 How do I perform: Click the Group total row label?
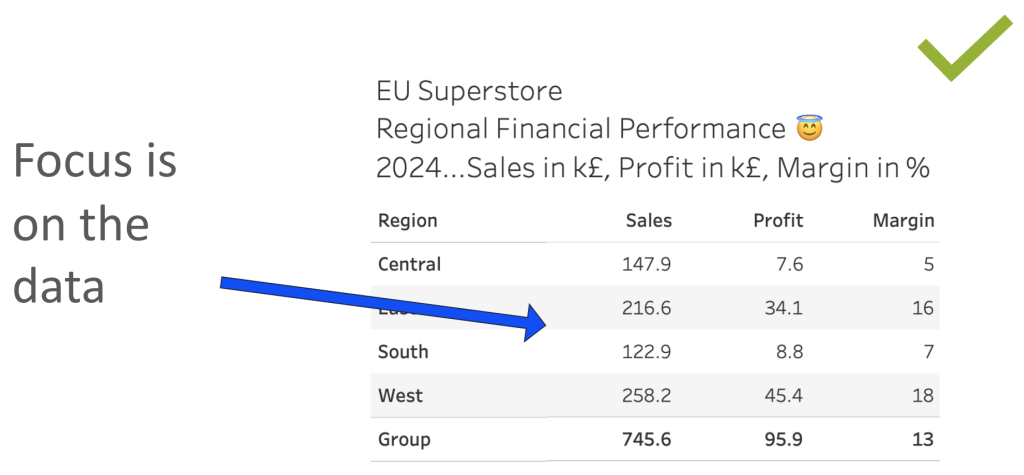tap(404, 440)
